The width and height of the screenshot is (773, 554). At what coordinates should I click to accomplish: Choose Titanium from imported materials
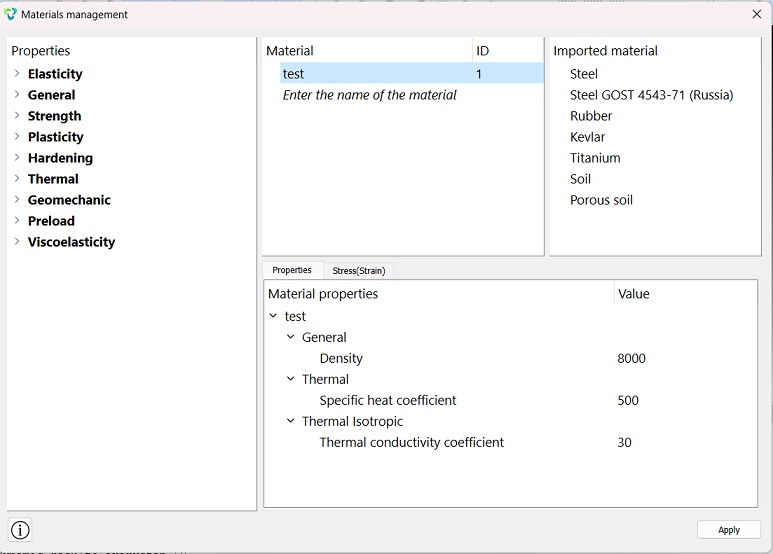click(x=595, y=158)
